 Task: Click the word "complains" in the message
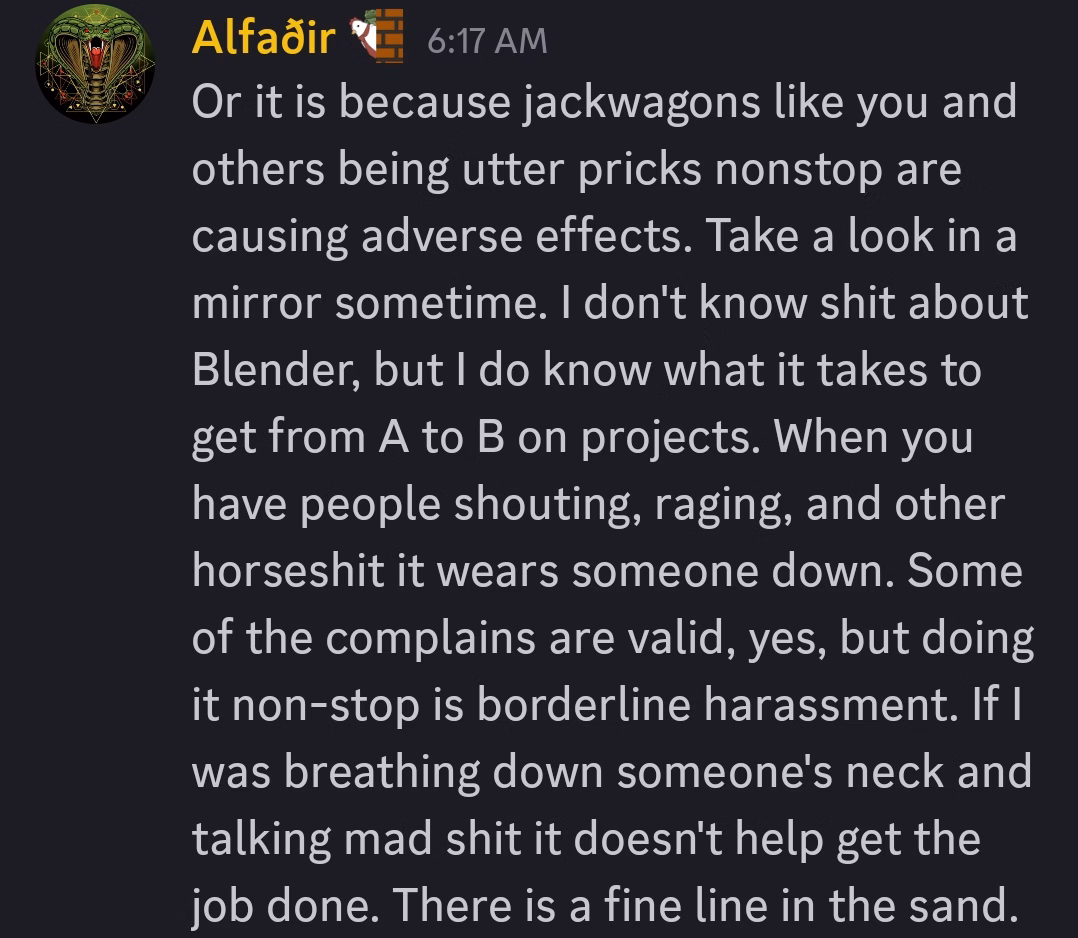click(x=430, y=639)
